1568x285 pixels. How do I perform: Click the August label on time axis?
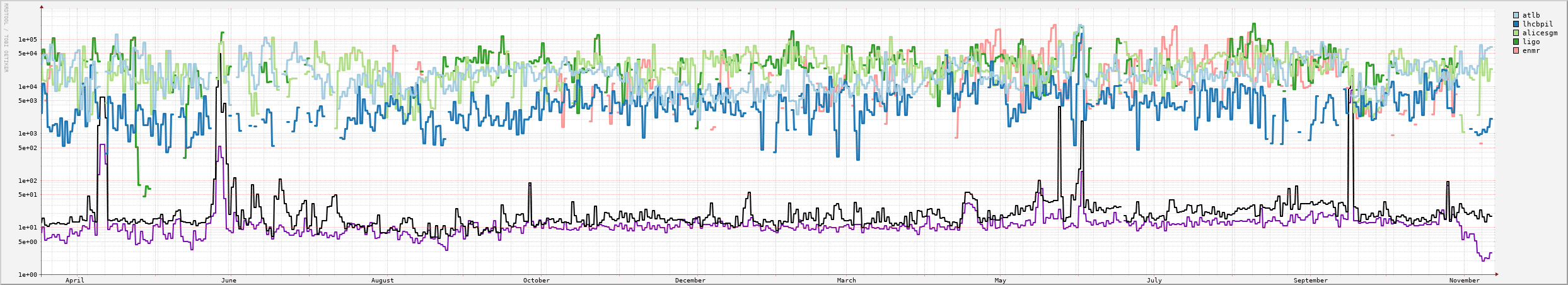click(383, 281)
